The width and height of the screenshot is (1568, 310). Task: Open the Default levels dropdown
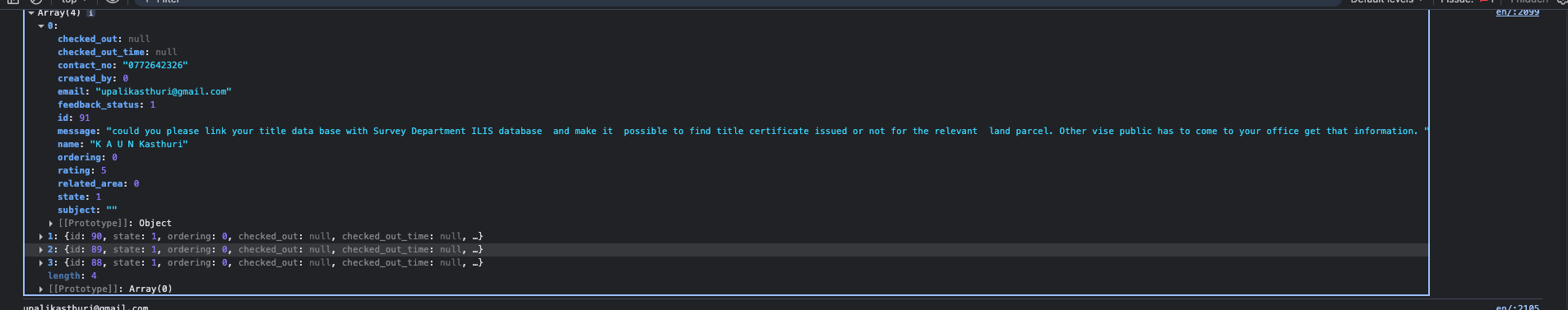[x=1386, y=2]
